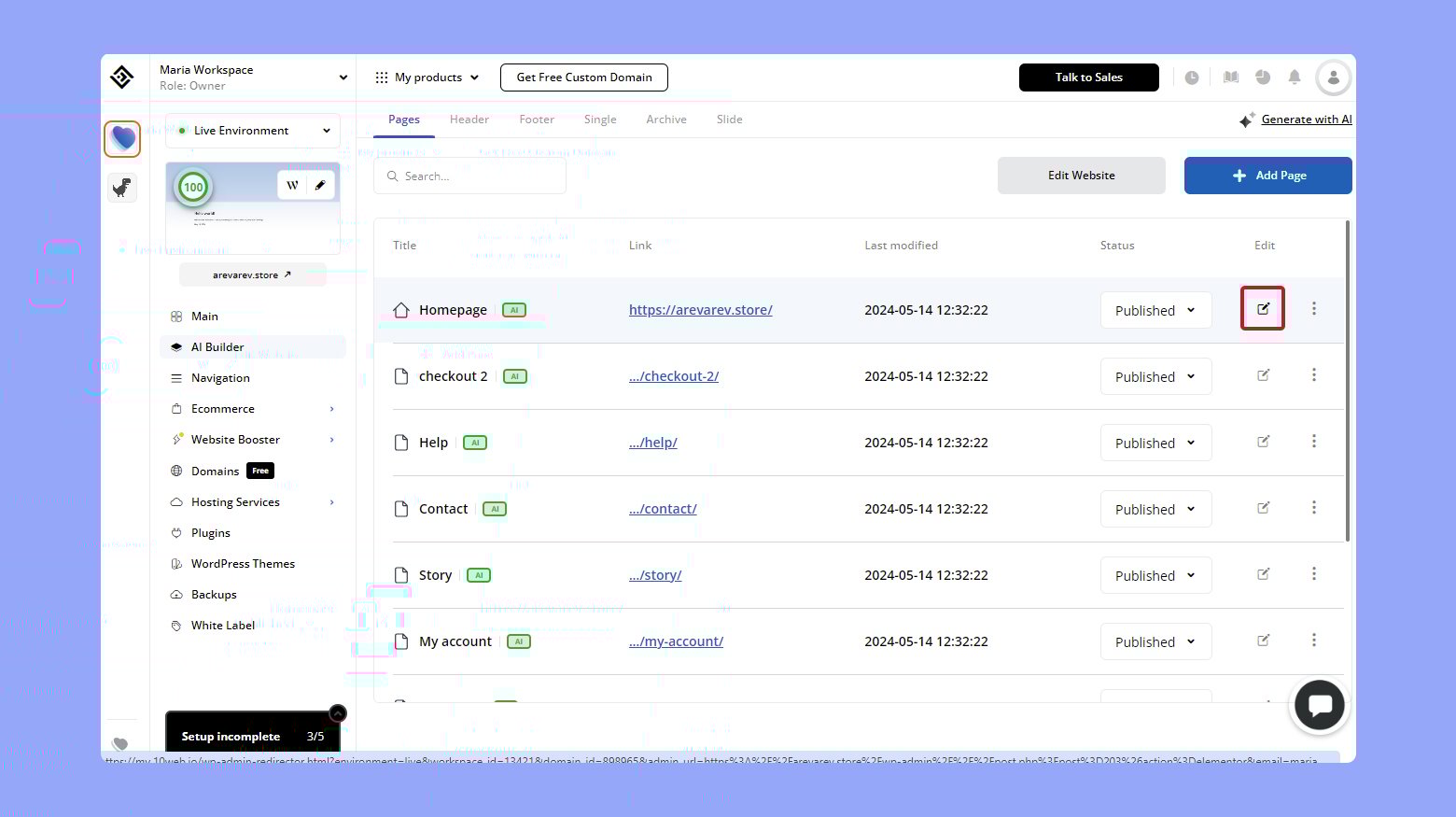Open Published status dropdown for Contact
1456x817 pixels.
pyautogui.click(x=1155, y=509)
